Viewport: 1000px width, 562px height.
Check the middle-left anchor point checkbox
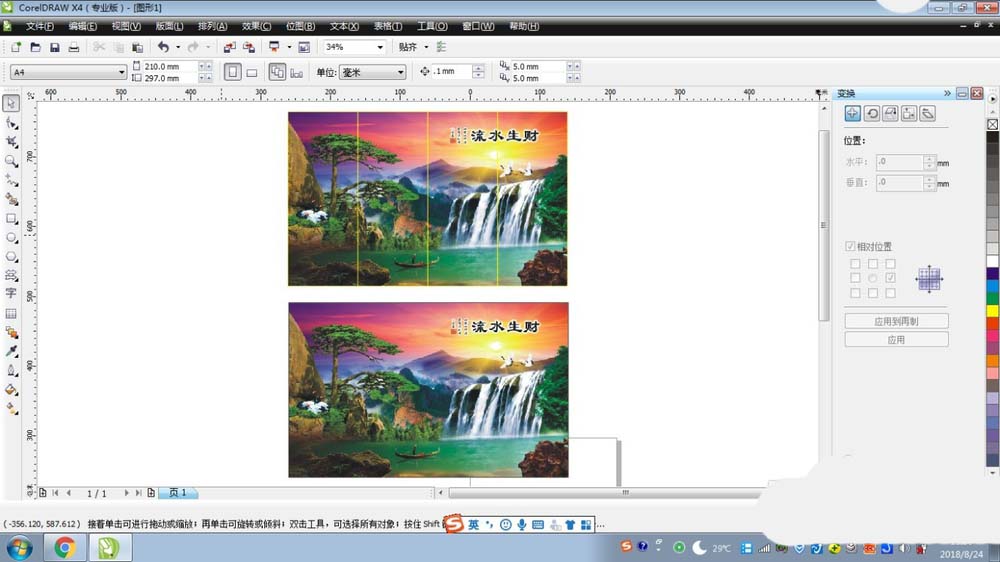click(x=855, y=278)
